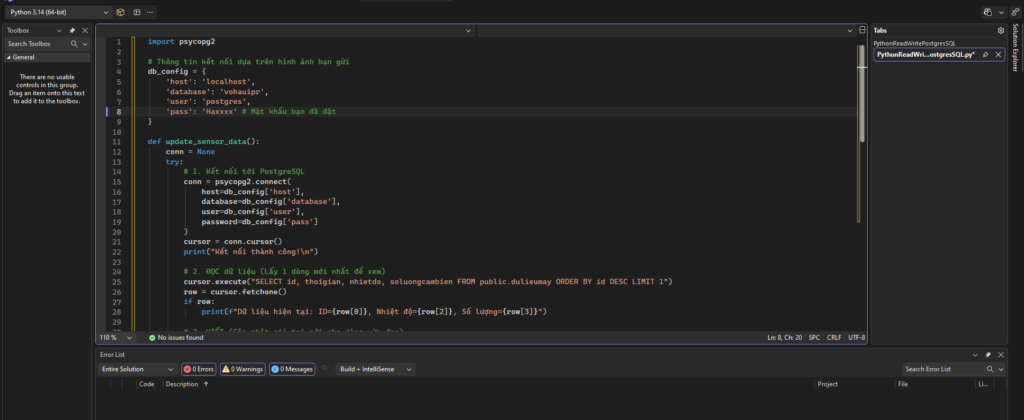Screen dimensions: 1024x420
Task: Pin the Toolbox panel
Action: tap(72, 31)
